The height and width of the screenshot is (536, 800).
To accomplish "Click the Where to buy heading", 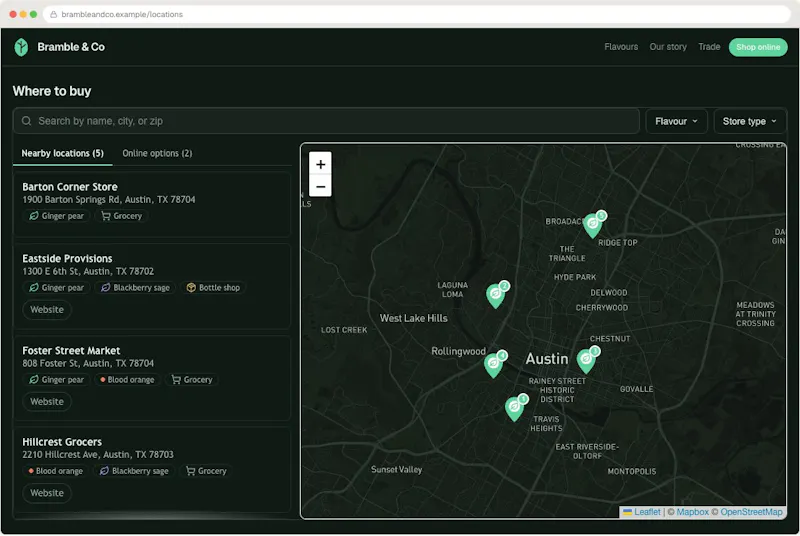I will (x=52, y=91).
